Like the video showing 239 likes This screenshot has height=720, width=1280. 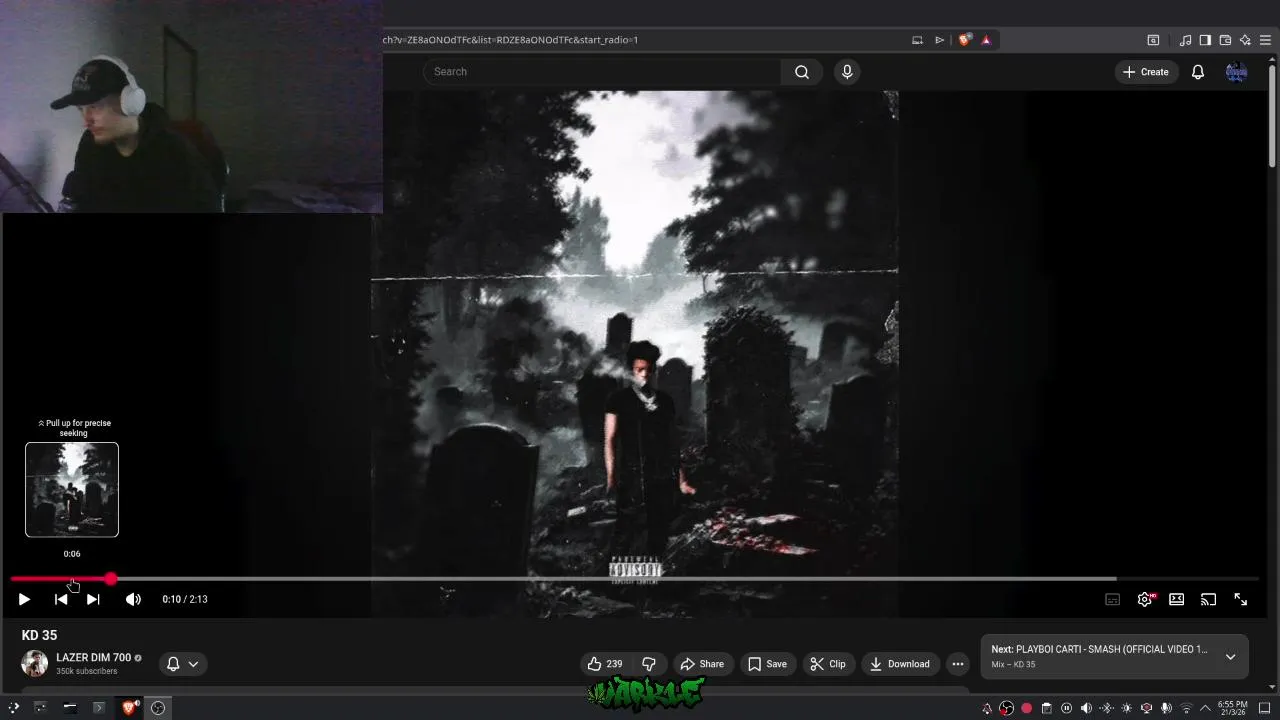[605, 664]
